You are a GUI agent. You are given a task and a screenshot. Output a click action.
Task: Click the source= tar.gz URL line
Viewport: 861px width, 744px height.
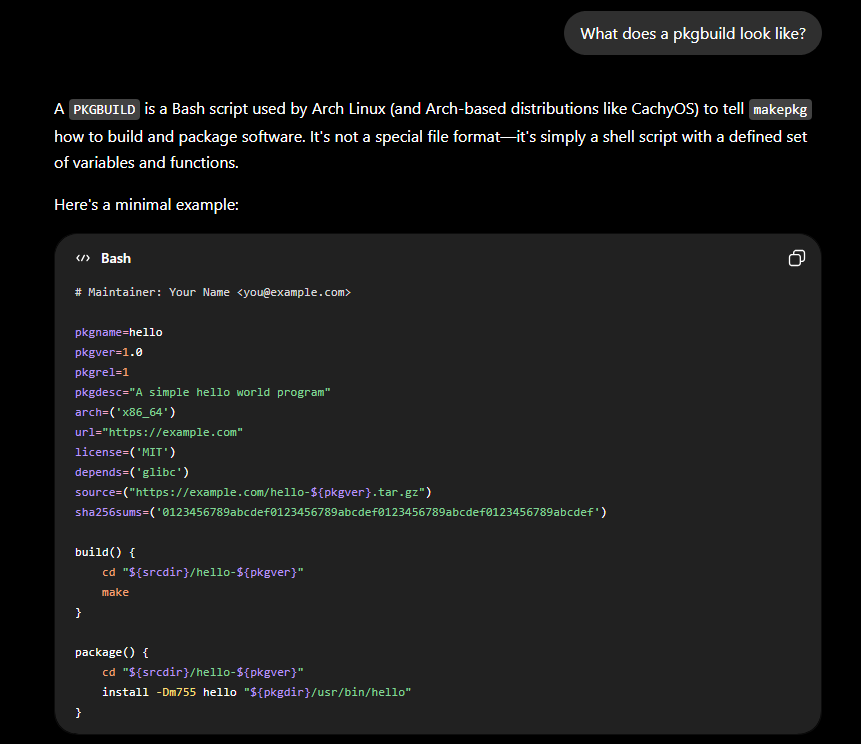pyautogui.click(x=253, y=492)
